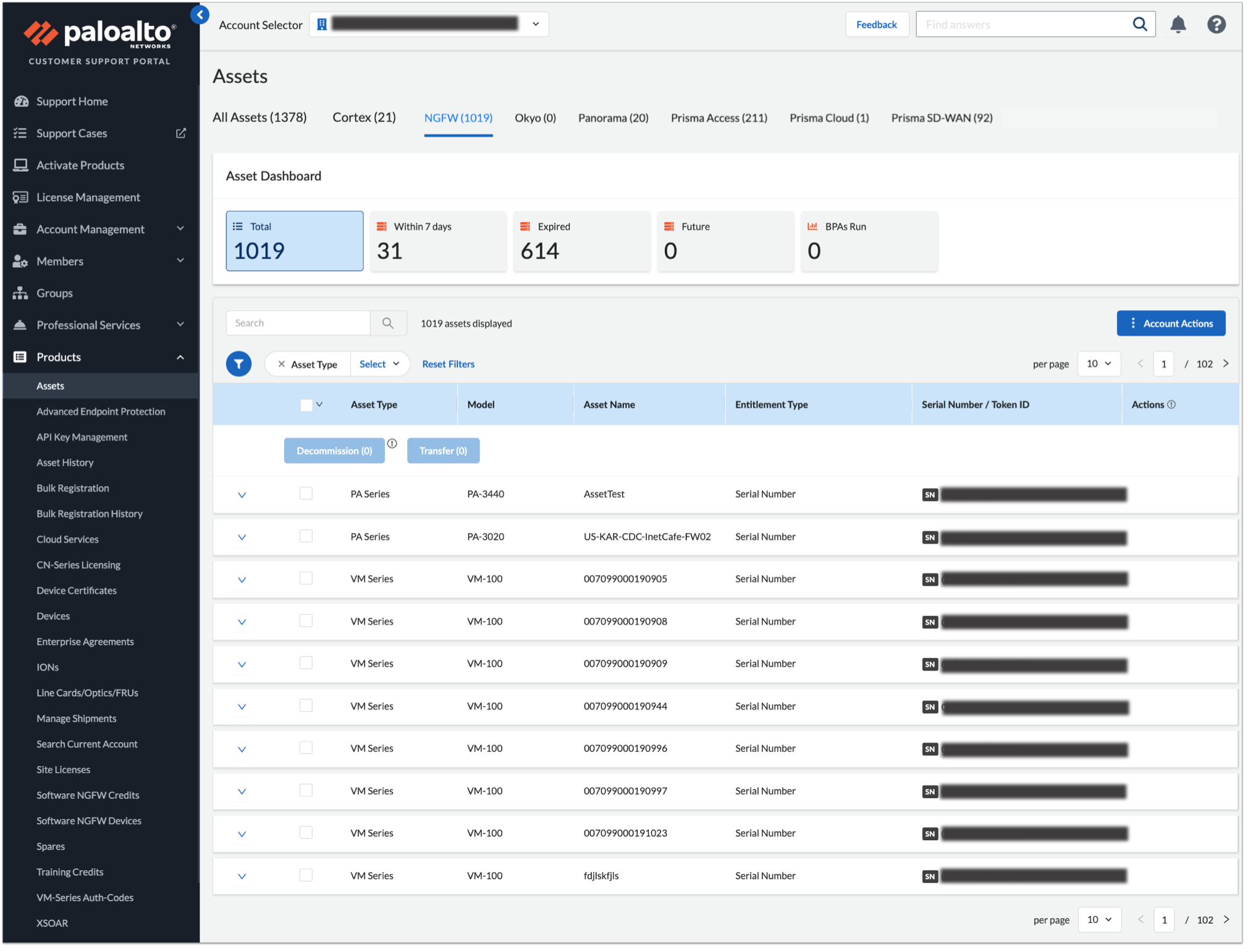
Task: Toggle the select-all header checkbox
Action: (306, 405)
